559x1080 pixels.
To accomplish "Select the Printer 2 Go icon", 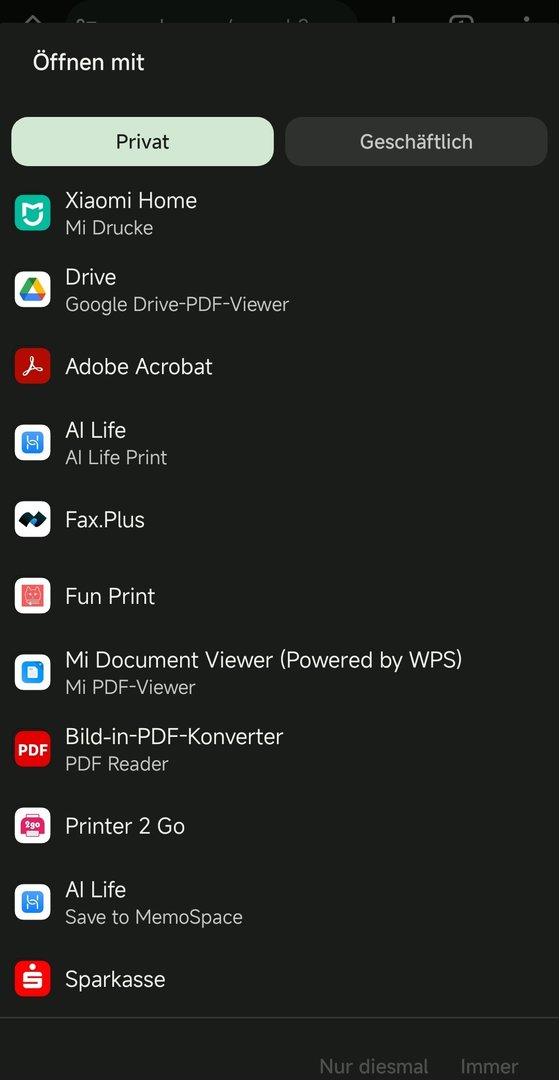I will [x=32, y=825].
